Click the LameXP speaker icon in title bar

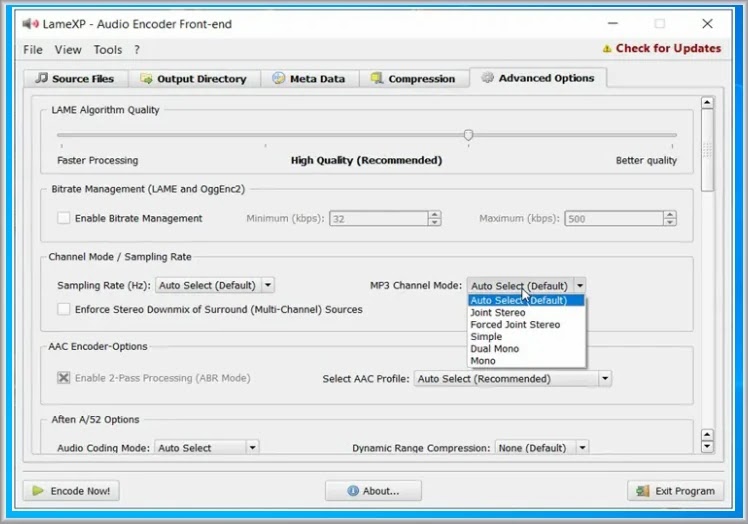(31, 23)
